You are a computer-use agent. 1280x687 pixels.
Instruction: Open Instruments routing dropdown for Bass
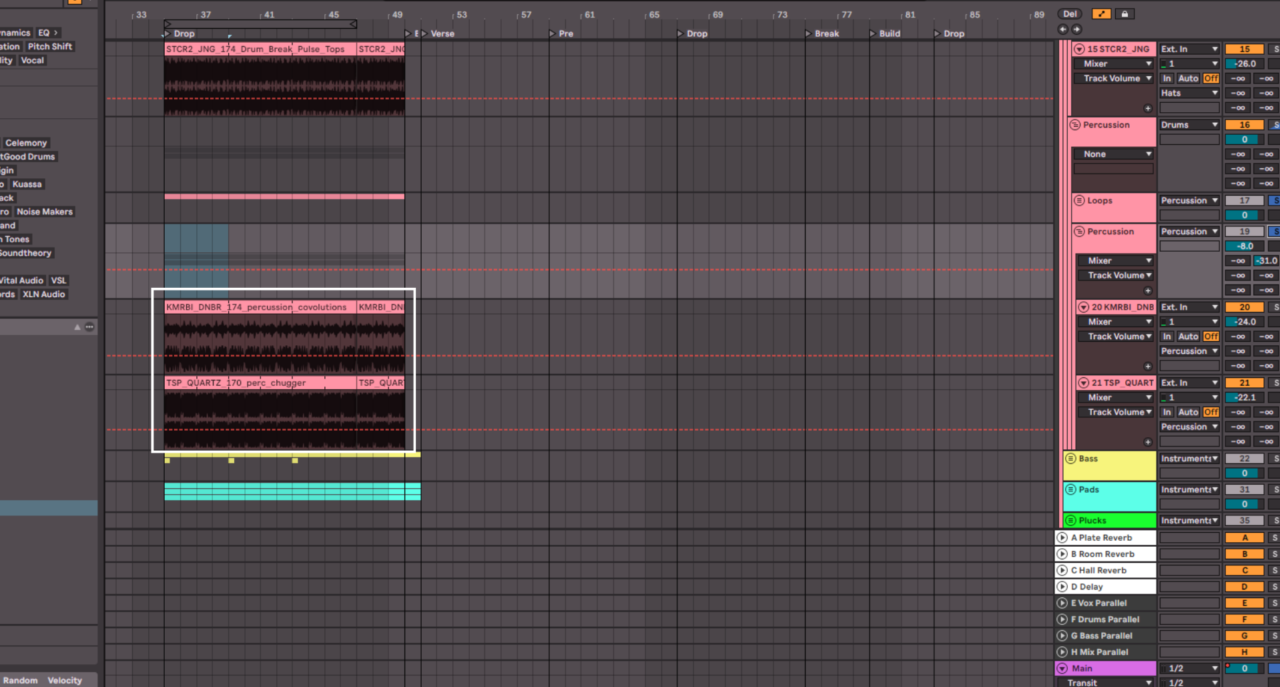tap(1190, 459)
